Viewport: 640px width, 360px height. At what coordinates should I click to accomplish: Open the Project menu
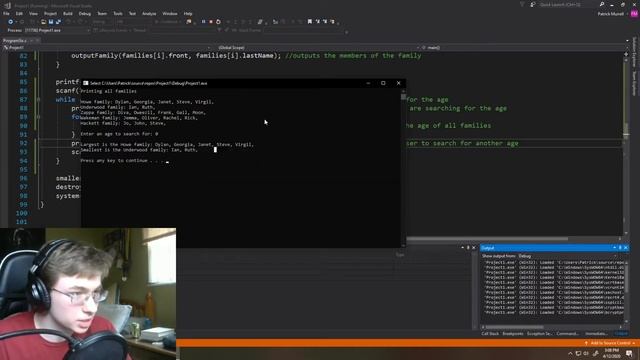(x=50, y=13)
